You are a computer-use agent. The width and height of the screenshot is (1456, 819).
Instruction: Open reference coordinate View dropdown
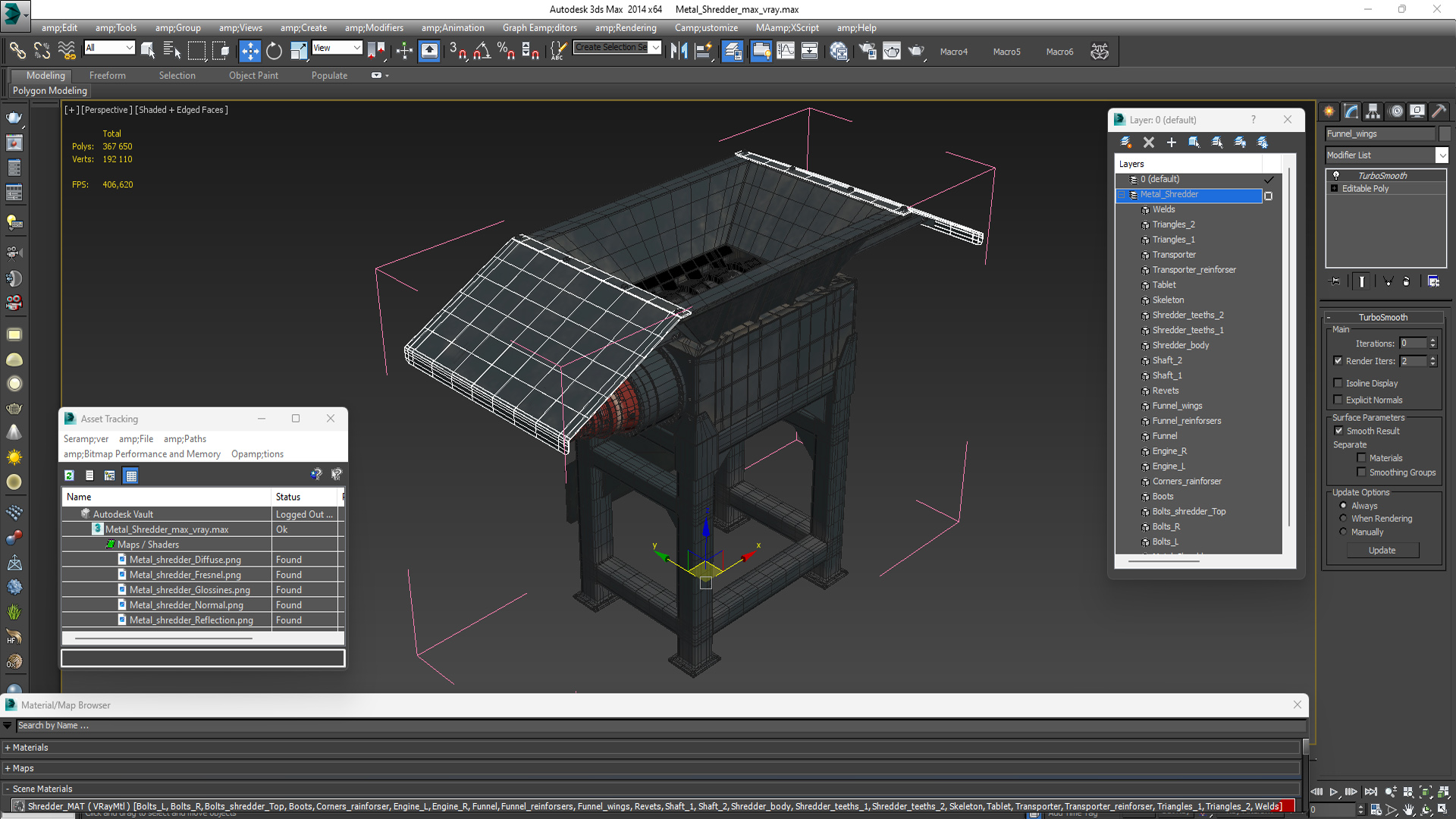point(356,47)
